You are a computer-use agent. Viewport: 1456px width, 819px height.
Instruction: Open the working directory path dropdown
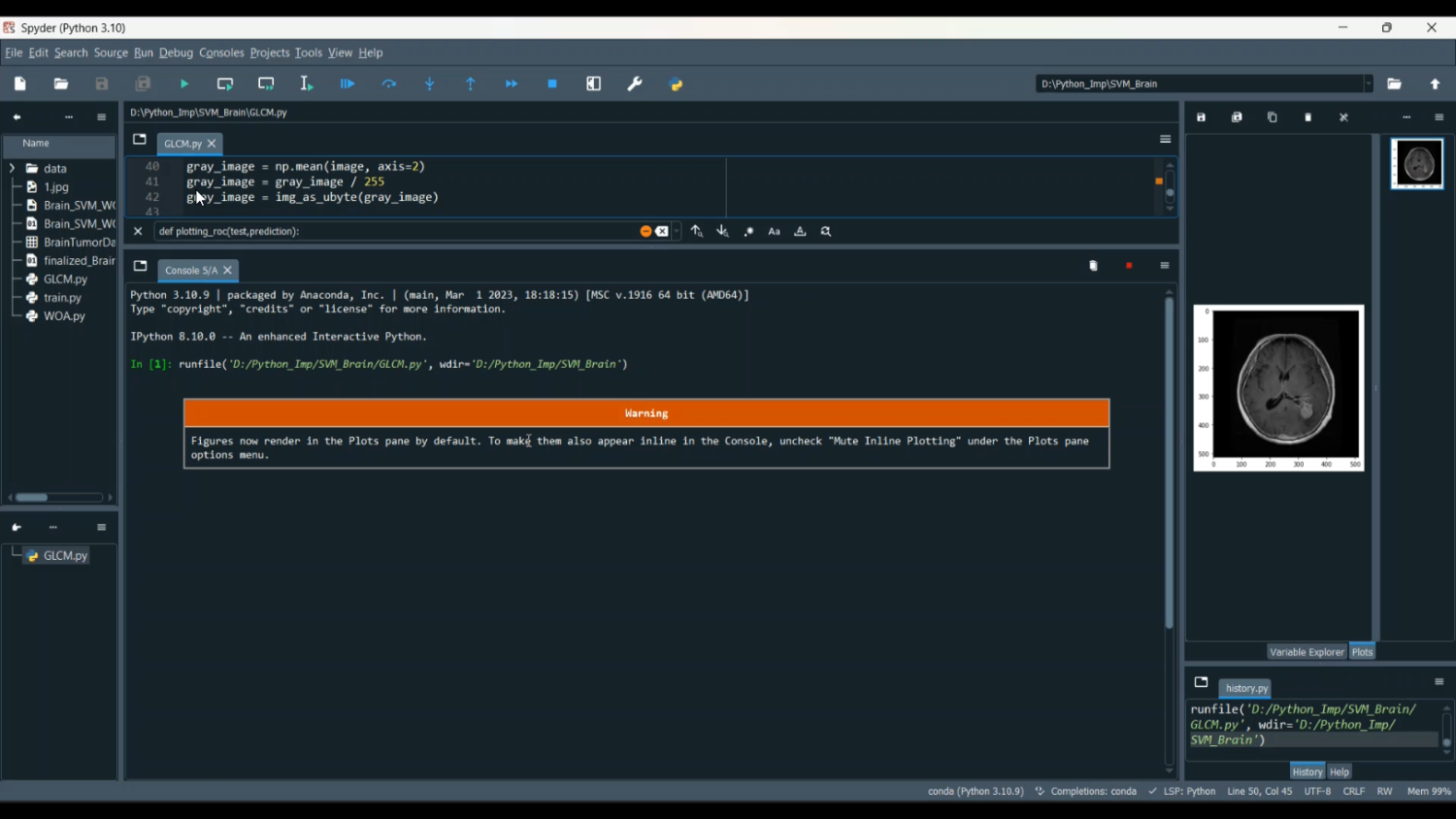coord(1369,84)
